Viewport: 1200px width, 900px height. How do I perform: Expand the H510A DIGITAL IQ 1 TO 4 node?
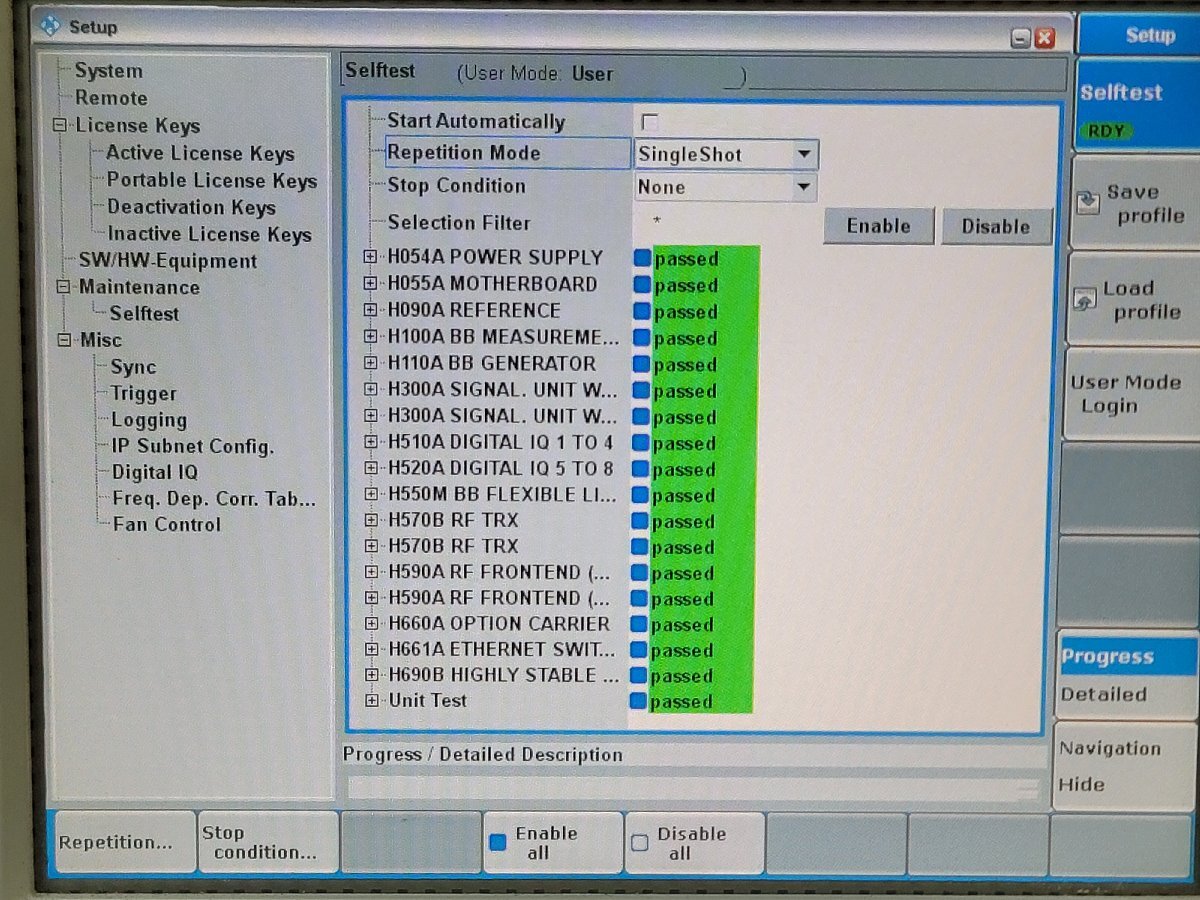pos(371,442)
